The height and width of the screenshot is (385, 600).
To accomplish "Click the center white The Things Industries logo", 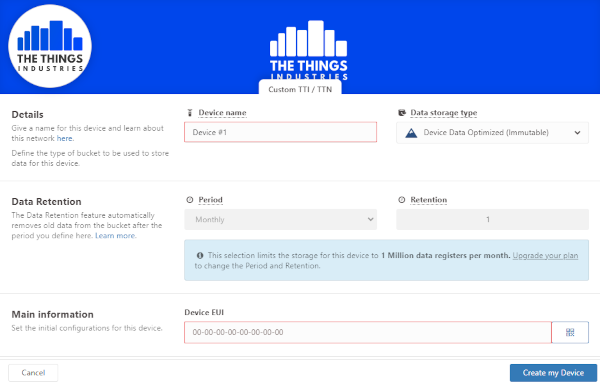I will point(308,50).
